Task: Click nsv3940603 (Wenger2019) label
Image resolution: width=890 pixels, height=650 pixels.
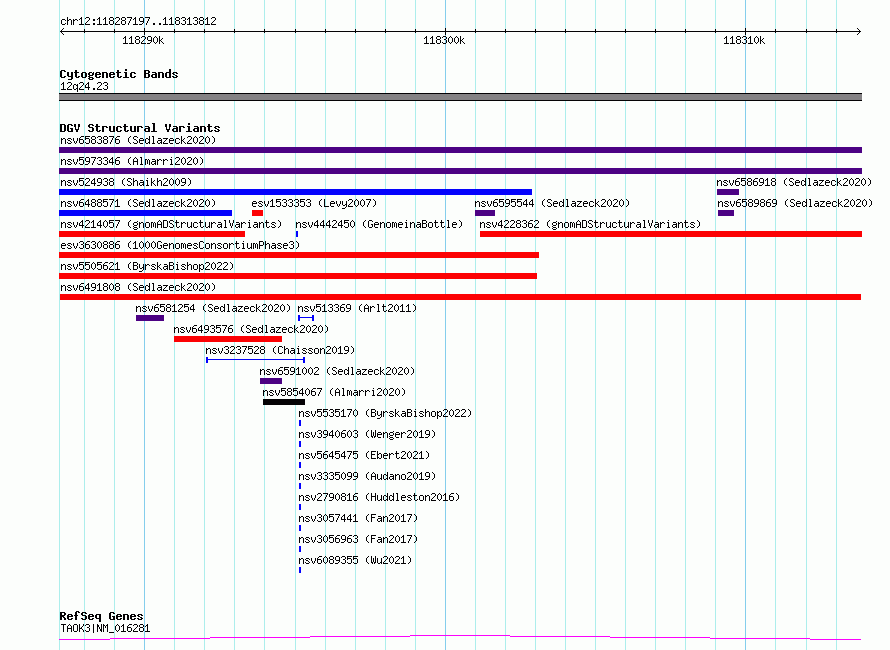Action: pos(367,434)
